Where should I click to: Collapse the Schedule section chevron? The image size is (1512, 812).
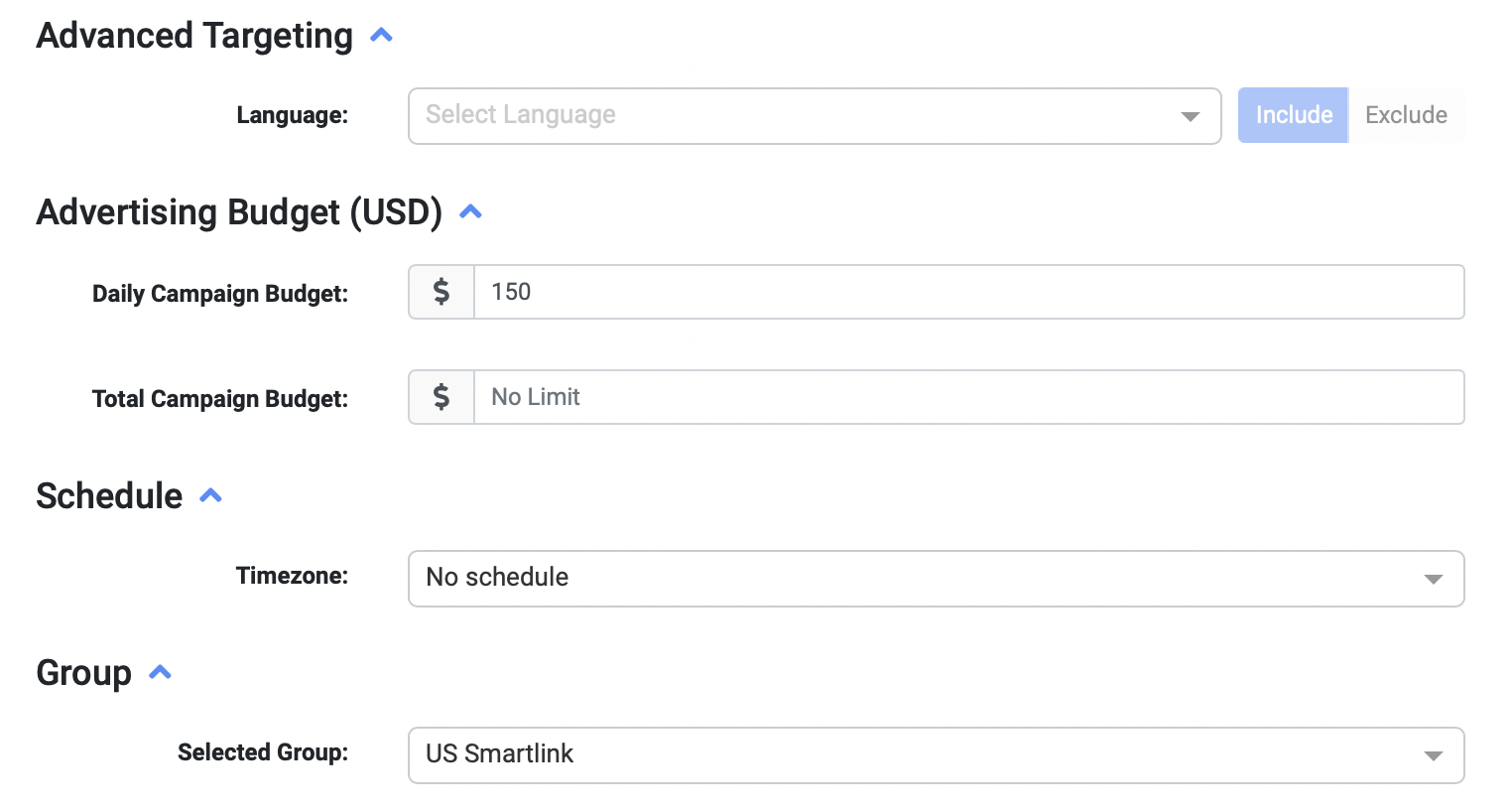click(210, 495)
